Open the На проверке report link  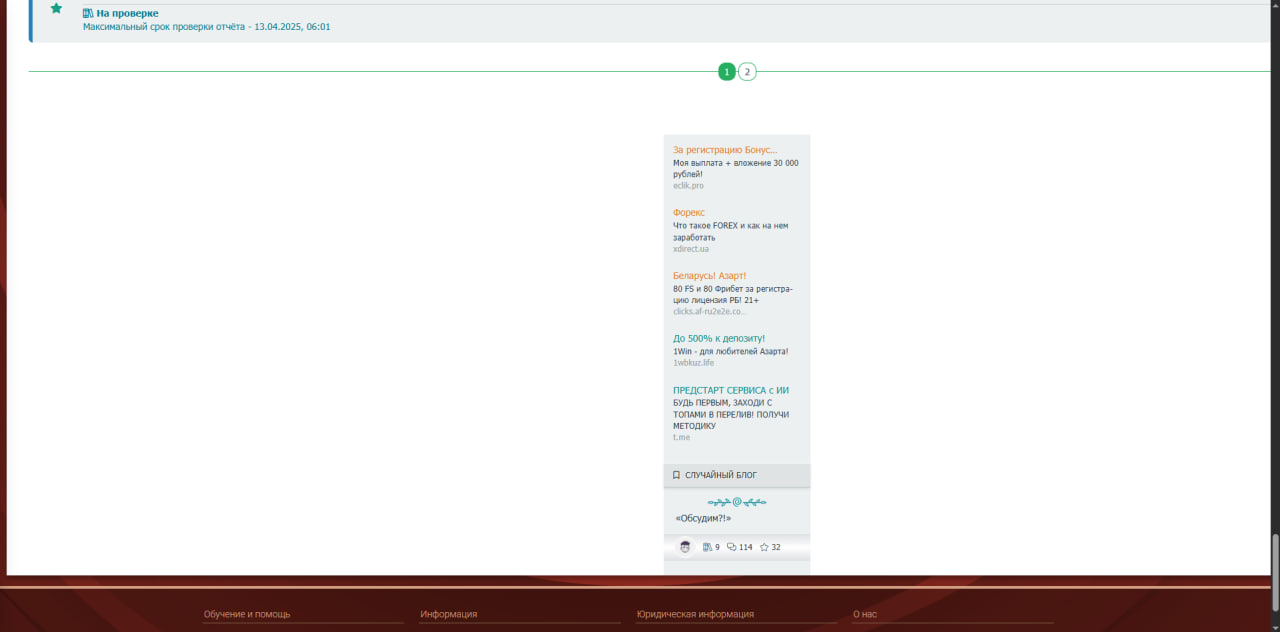(x=127, y=13)
